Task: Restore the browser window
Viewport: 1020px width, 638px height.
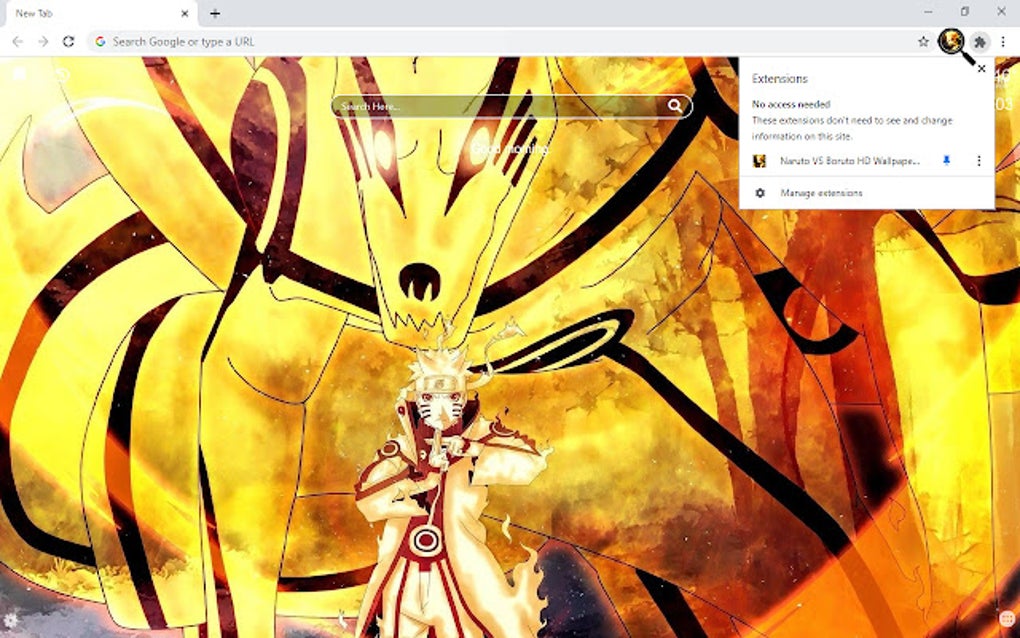Action: coord(964,12)
